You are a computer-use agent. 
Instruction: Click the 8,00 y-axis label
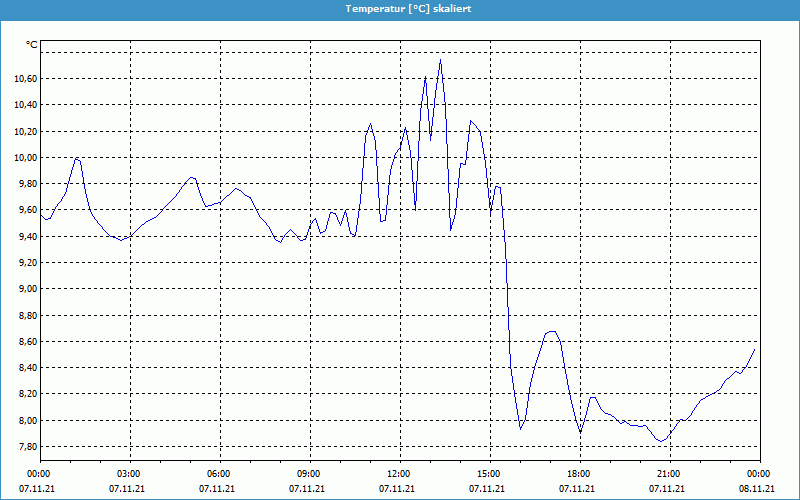tap(28, 420)
